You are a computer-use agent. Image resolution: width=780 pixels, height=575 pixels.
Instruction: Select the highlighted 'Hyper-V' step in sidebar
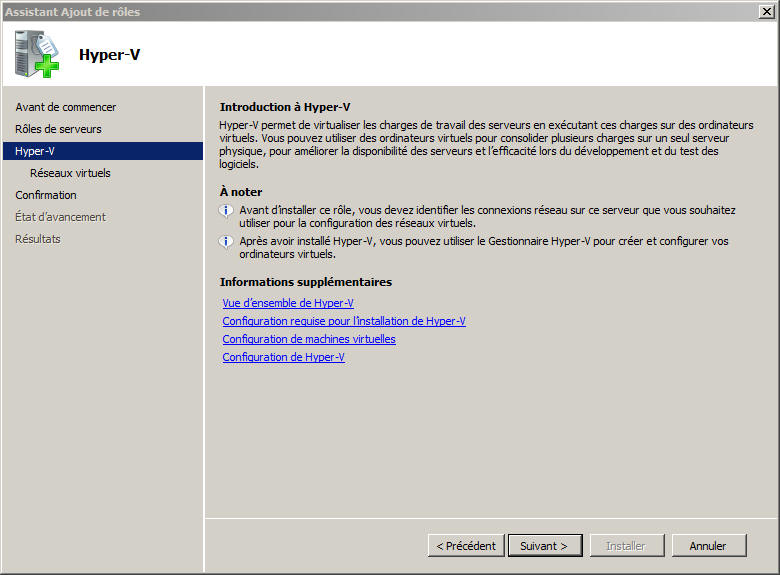click(x=103, y=151)
